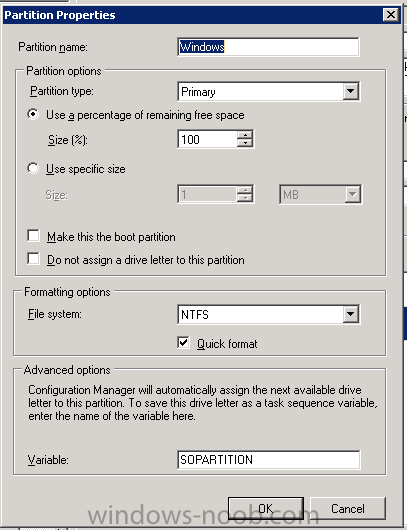Image resolution: width=407 pixels, height=530 pixels.
Task: Decrease the Size (%) spinner value
Action: [x=245, y=143]
